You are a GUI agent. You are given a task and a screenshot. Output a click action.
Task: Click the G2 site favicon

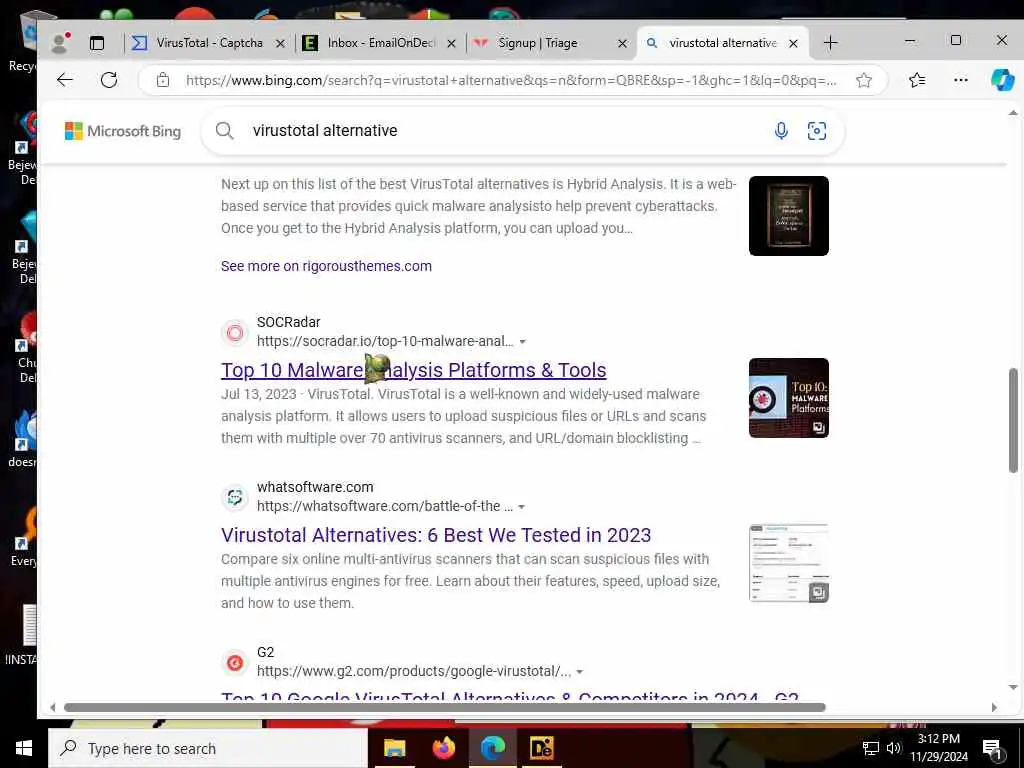click(x=234, y=663)
